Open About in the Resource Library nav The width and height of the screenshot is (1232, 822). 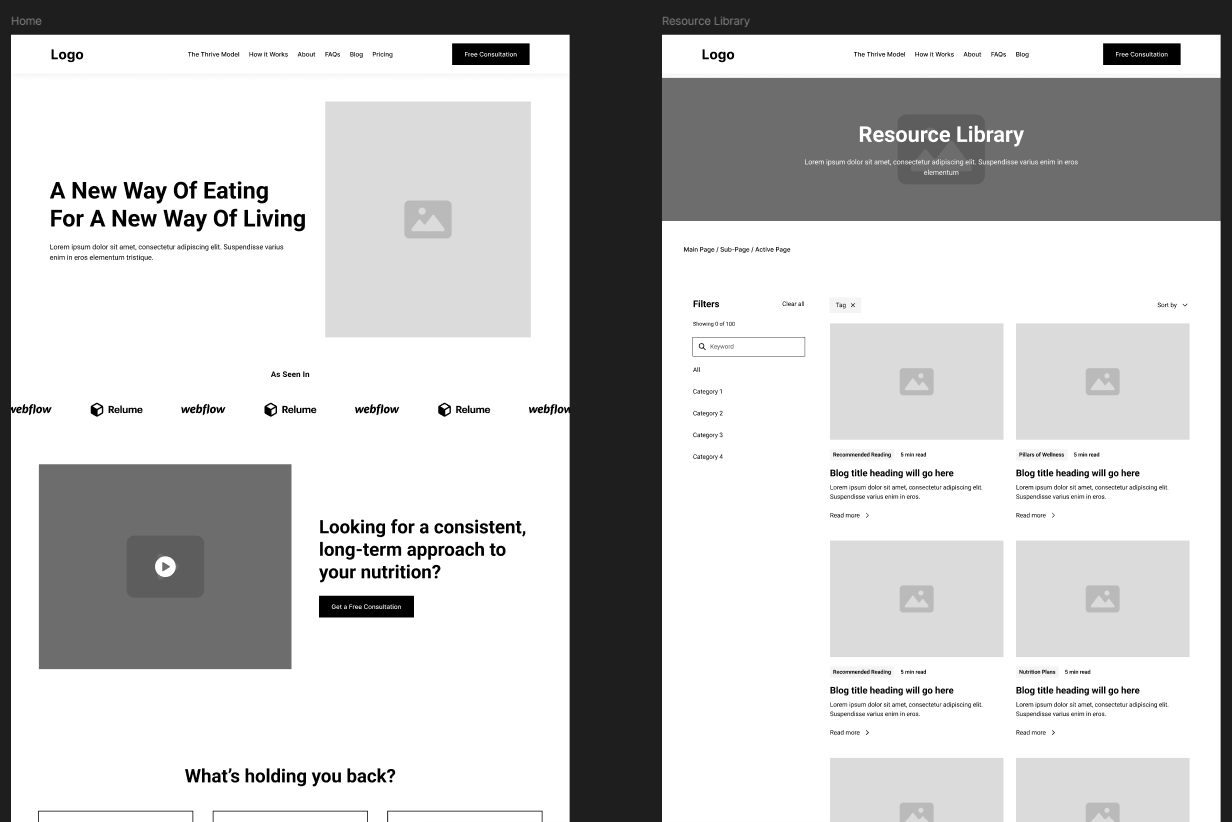972,55
